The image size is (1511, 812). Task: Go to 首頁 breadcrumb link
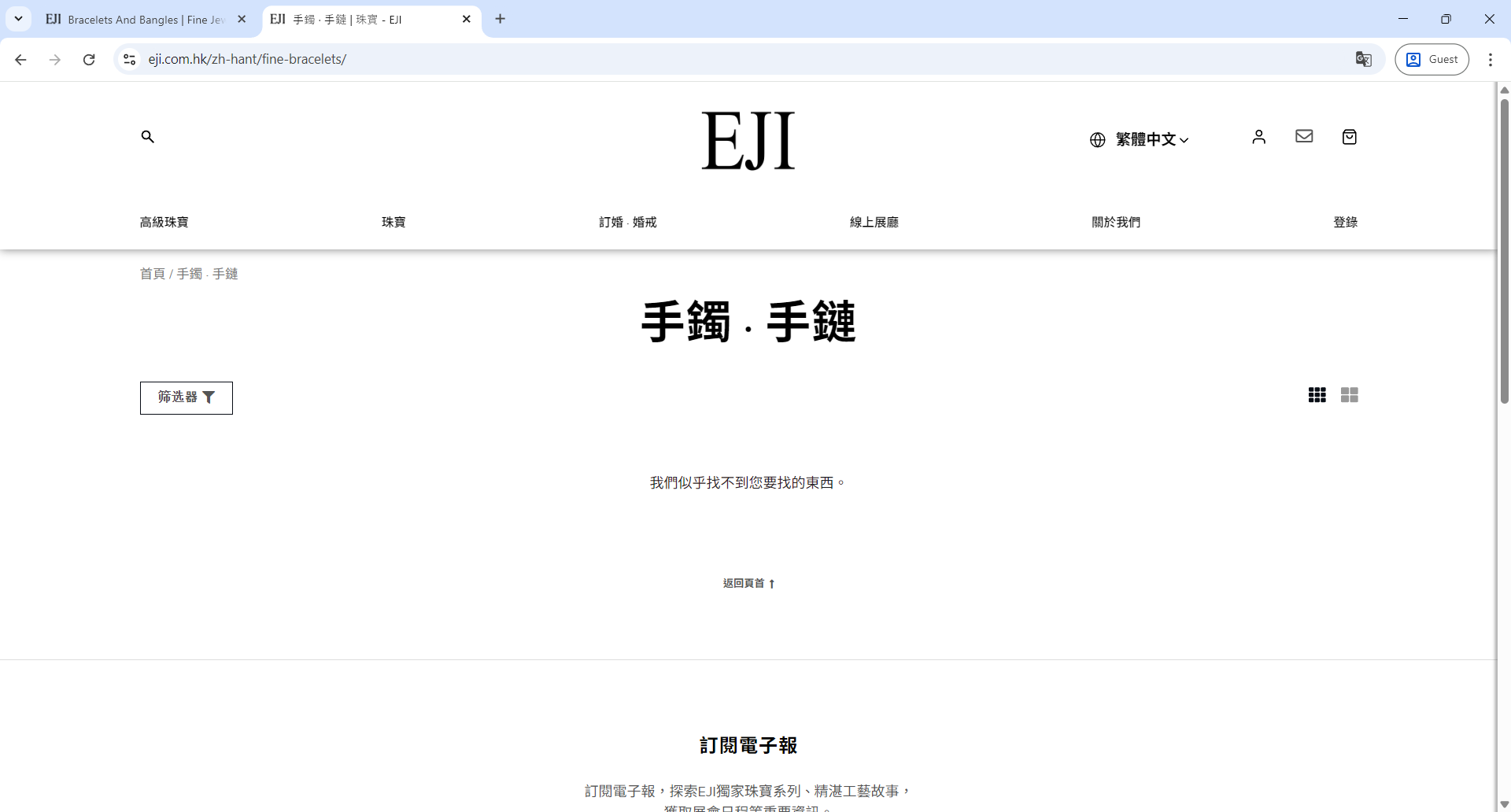[153, 274]
